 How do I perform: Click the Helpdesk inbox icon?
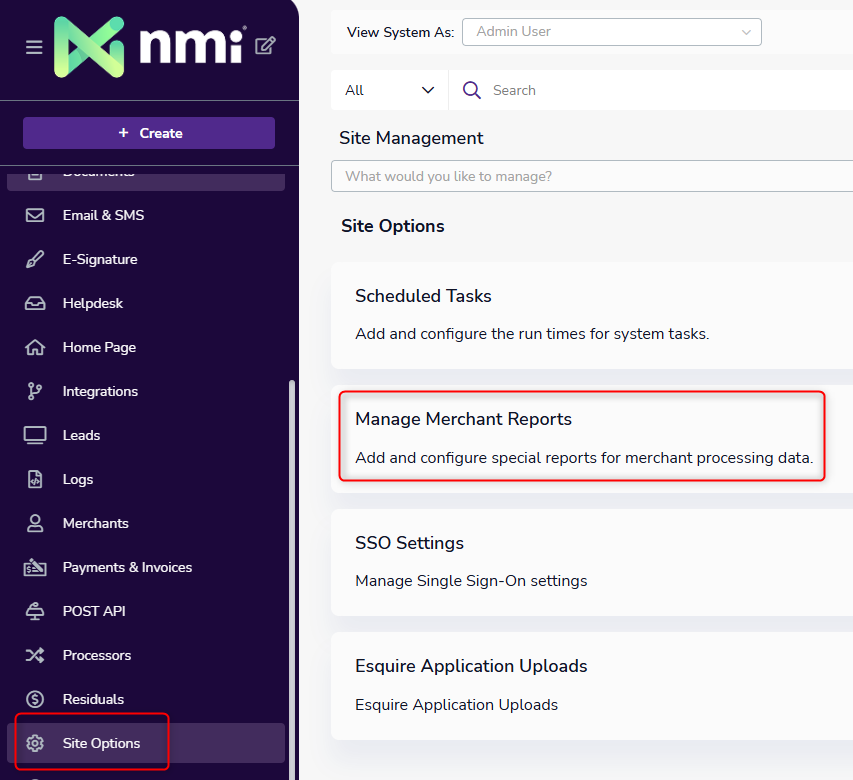coord(35,303)
